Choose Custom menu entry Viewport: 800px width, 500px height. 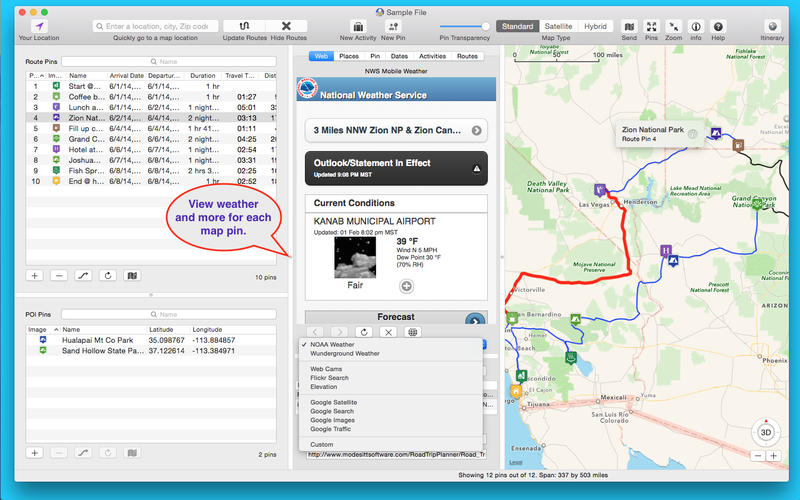[390, 444]
